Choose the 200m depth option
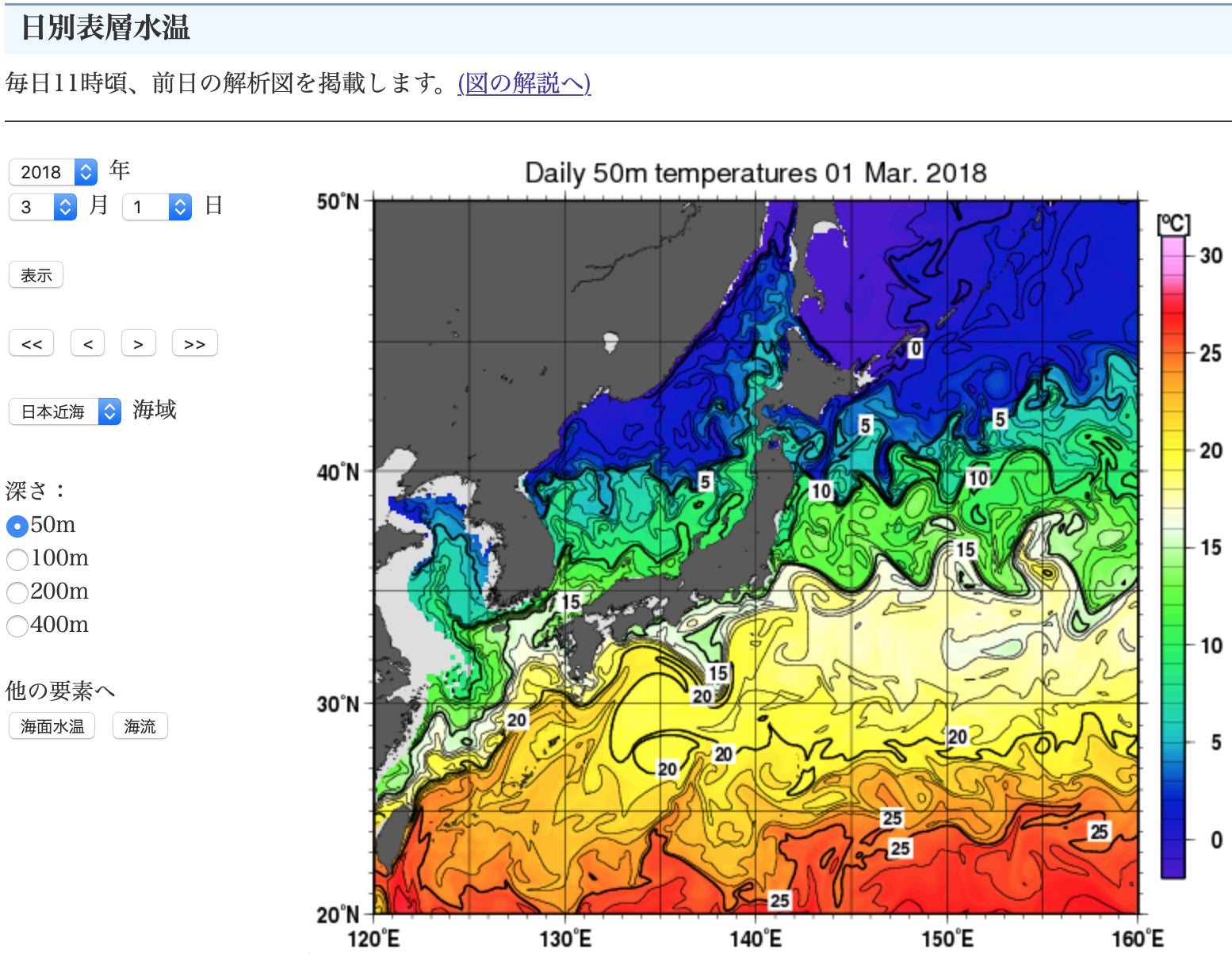Viewport: 1232px width, 961px height. coord(17,592)
